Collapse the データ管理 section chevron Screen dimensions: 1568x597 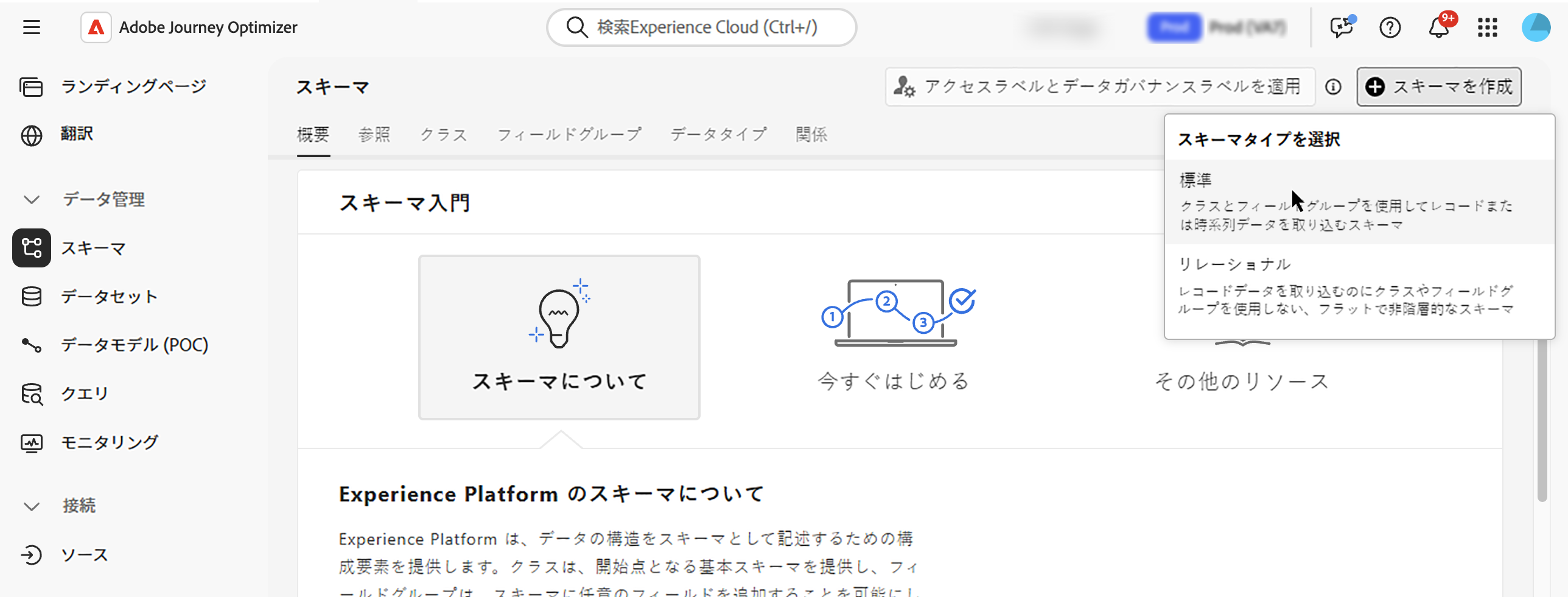pos(32,199)
